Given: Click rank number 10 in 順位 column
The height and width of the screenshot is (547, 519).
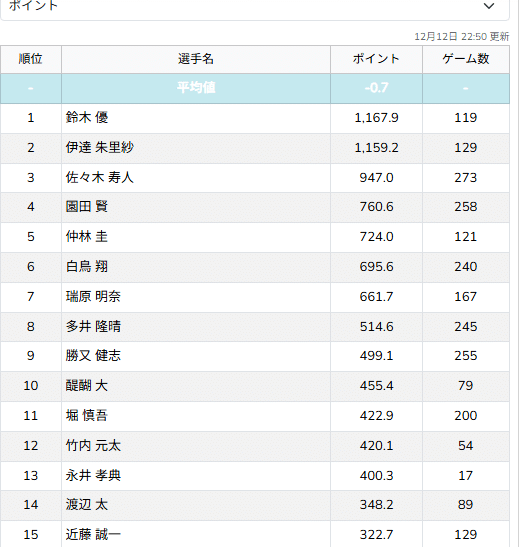Looking at the screenshot, I should click(31, 386).
